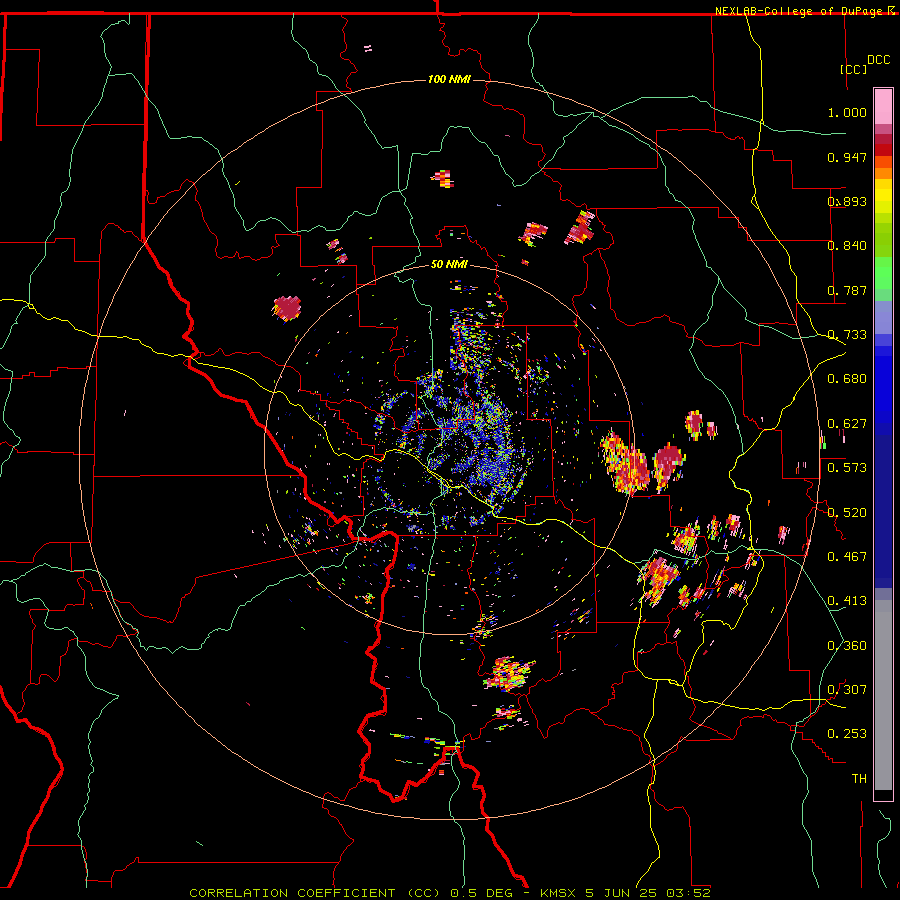900x900 pixels.
Task: Click the 50 NMI range ring label
Action: point(449,264)
